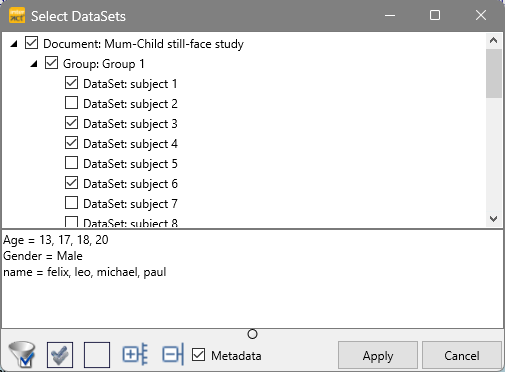Check DataSet subject 2
This screenshot has width=505, height=372.
tap(71, 103)
